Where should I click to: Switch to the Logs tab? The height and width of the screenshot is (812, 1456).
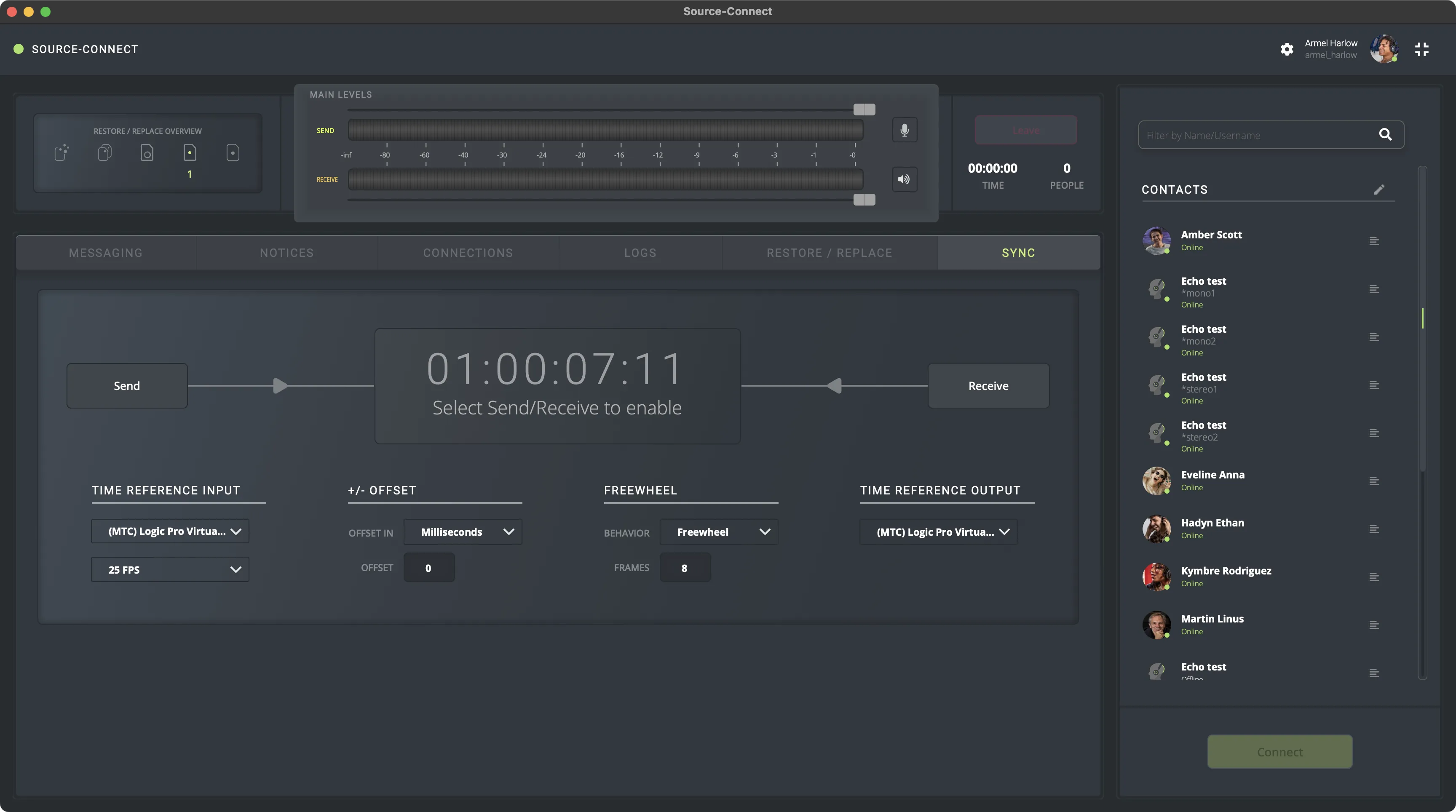[x=640, y=253]
